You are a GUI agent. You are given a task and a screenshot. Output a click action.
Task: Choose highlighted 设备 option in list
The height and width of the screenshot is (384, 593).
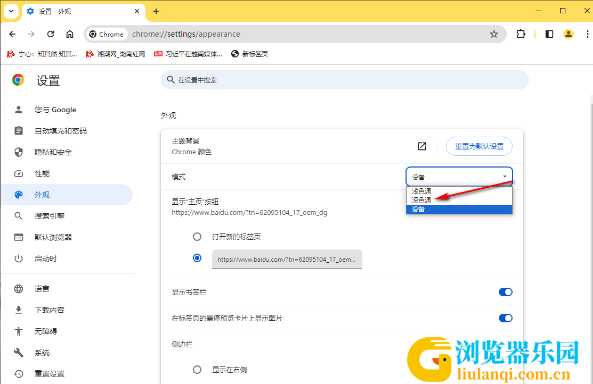point(459,209)
